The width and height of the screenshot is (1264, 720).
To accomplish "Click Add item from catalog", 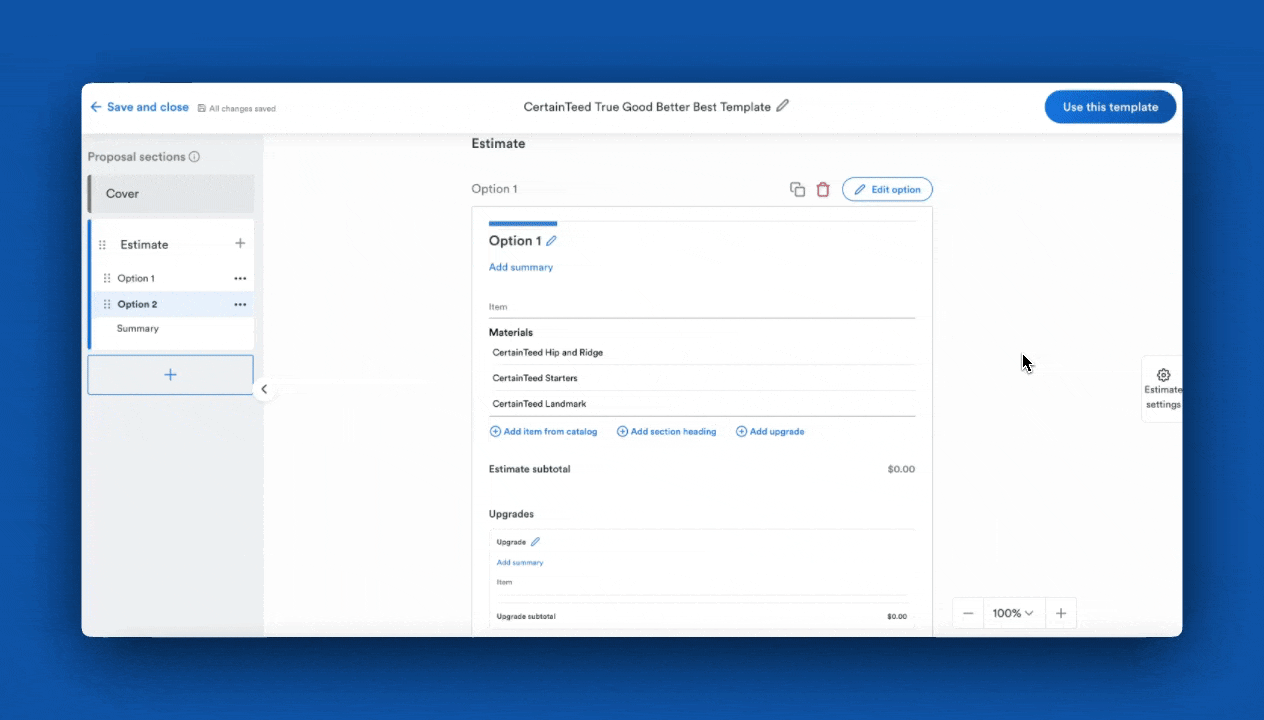I will [x=543, y=432].
